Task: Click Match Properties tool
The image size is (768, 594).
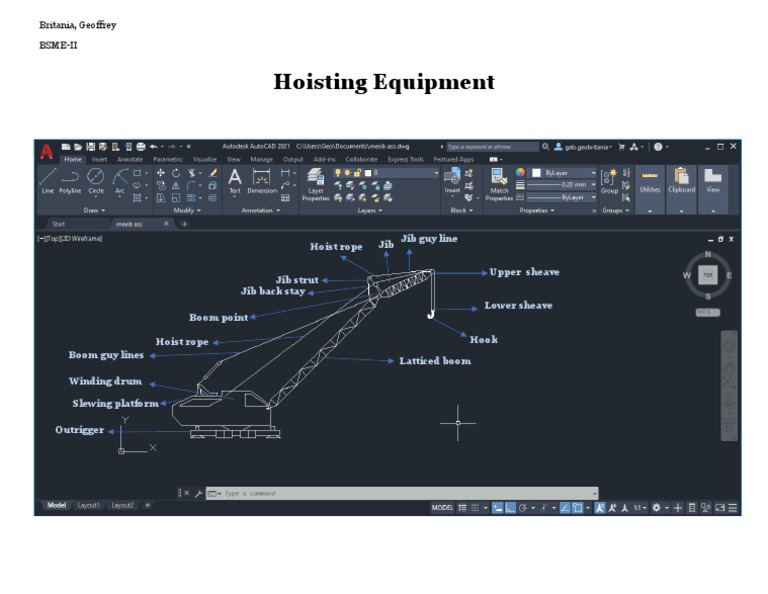Action: [x=499, y=184]
